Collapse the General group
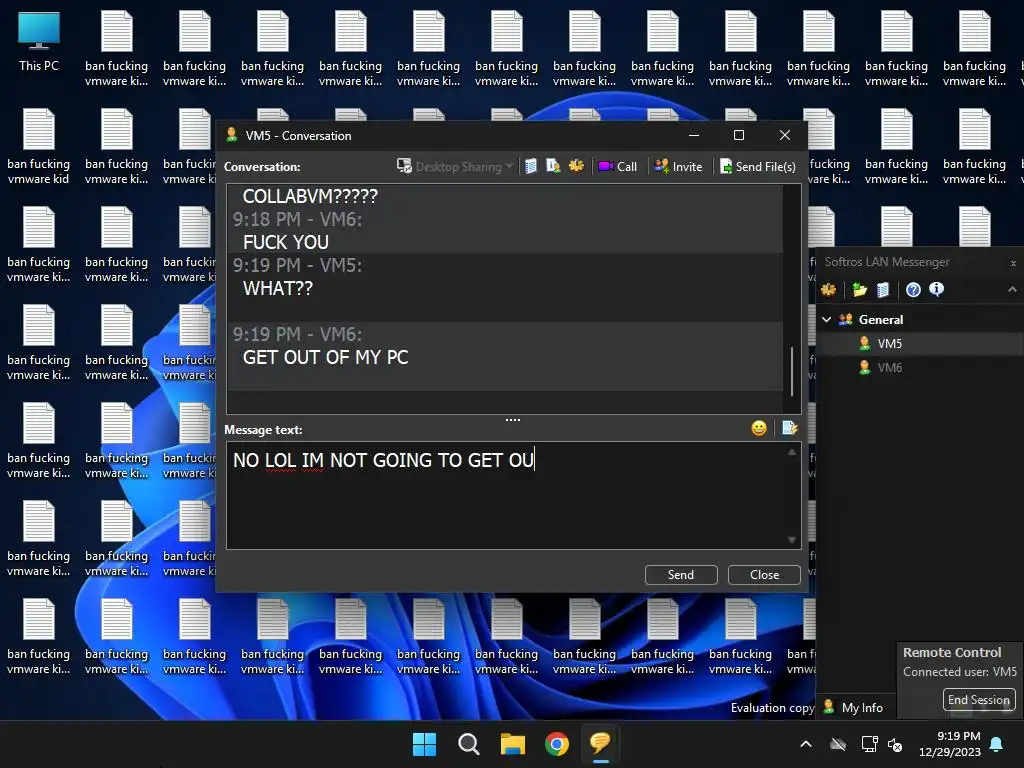The image size is (1024, 768). coord(827,319)
